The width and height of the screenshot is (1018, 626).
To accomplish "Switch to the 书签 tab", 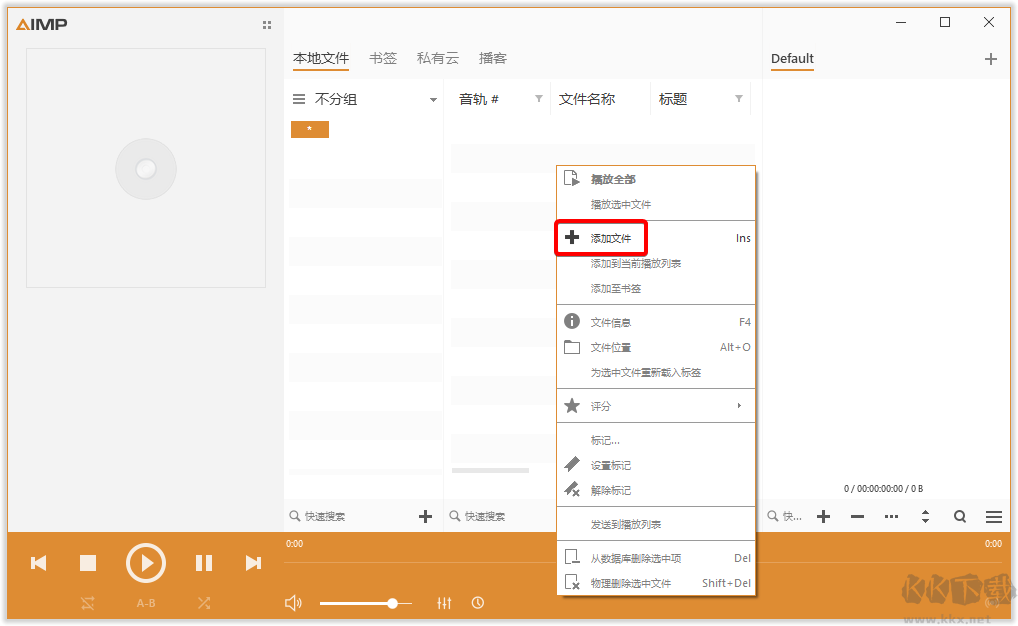I will point(383,58).
